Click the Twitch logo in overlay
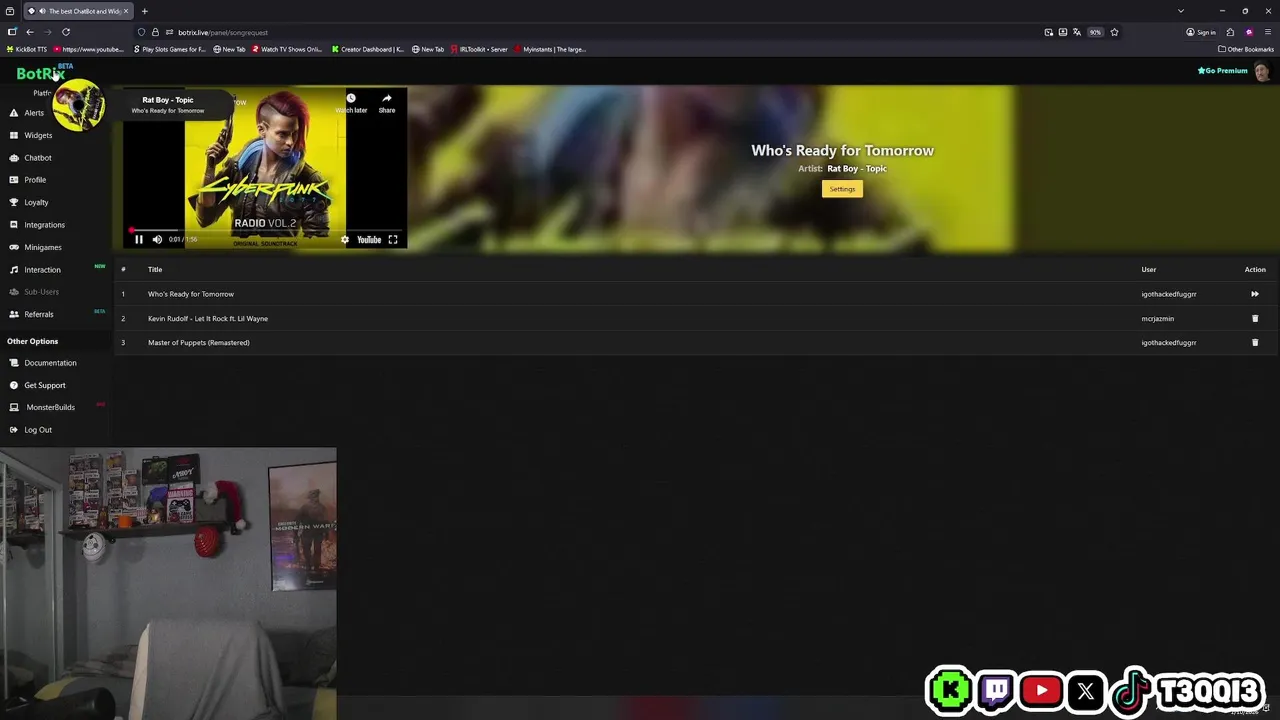This screenshot has width=1280, height=720. 996,690
